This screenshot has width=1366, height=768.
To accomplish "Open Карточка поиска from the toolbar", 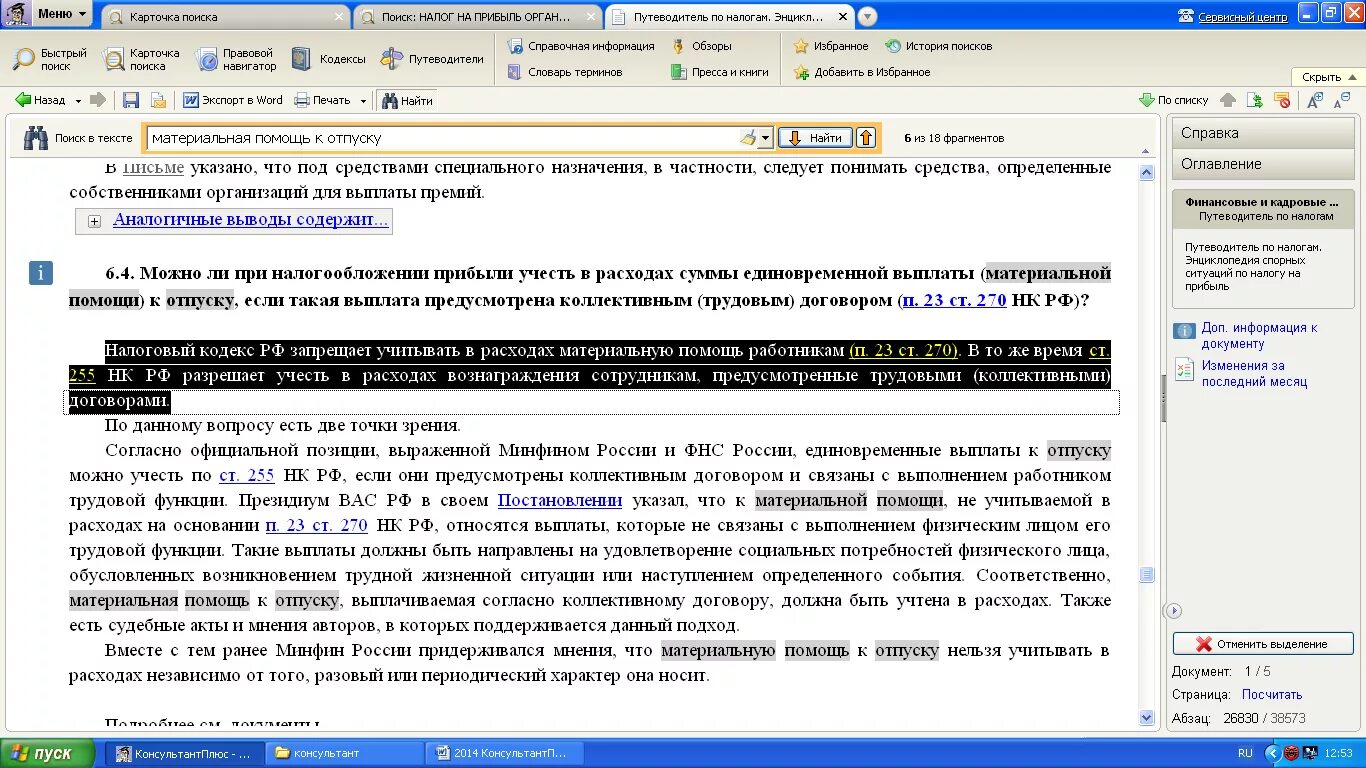I will 141,59.
